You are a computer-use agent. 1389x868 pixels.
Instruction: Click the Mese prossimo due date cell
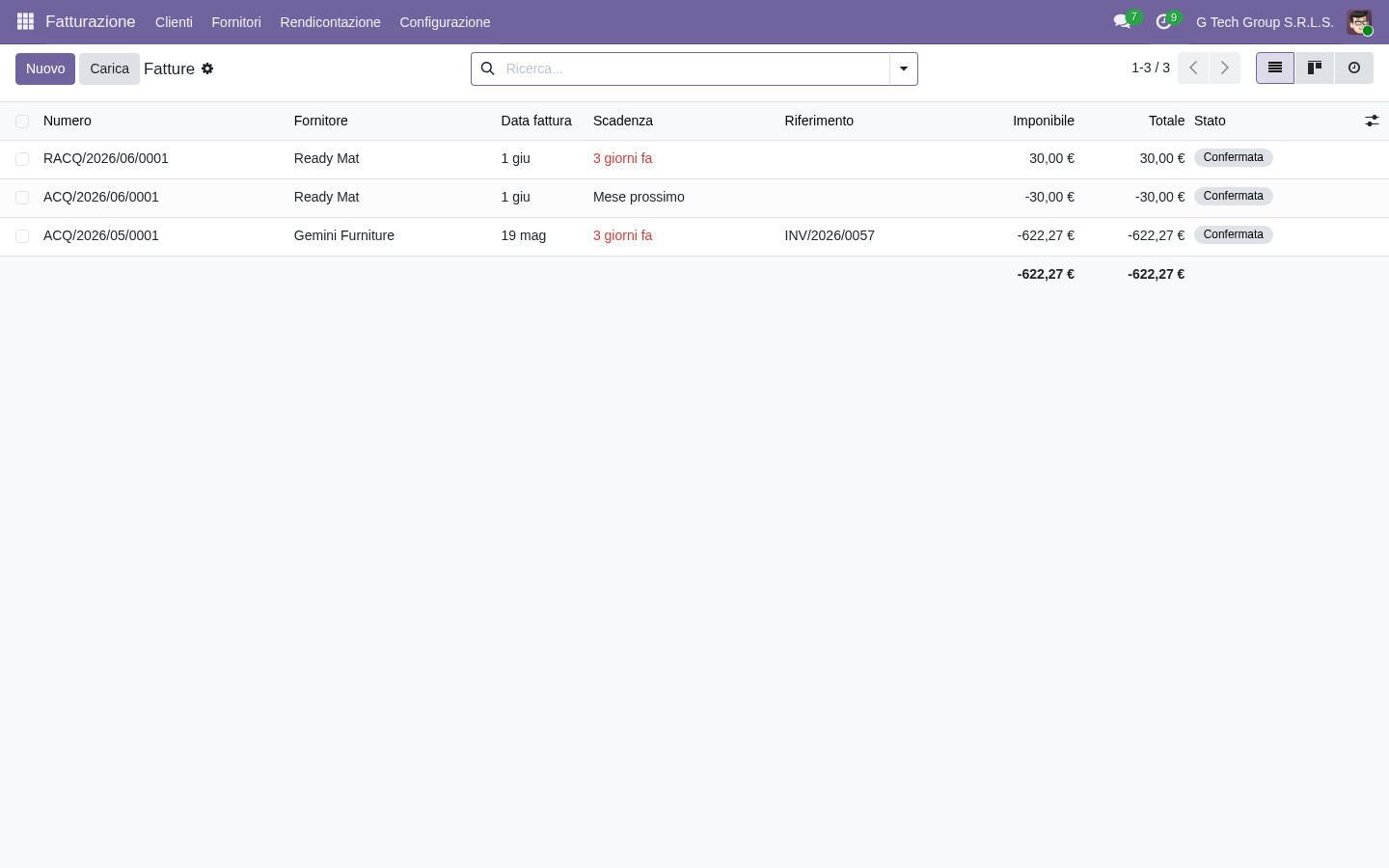(639, 197)
